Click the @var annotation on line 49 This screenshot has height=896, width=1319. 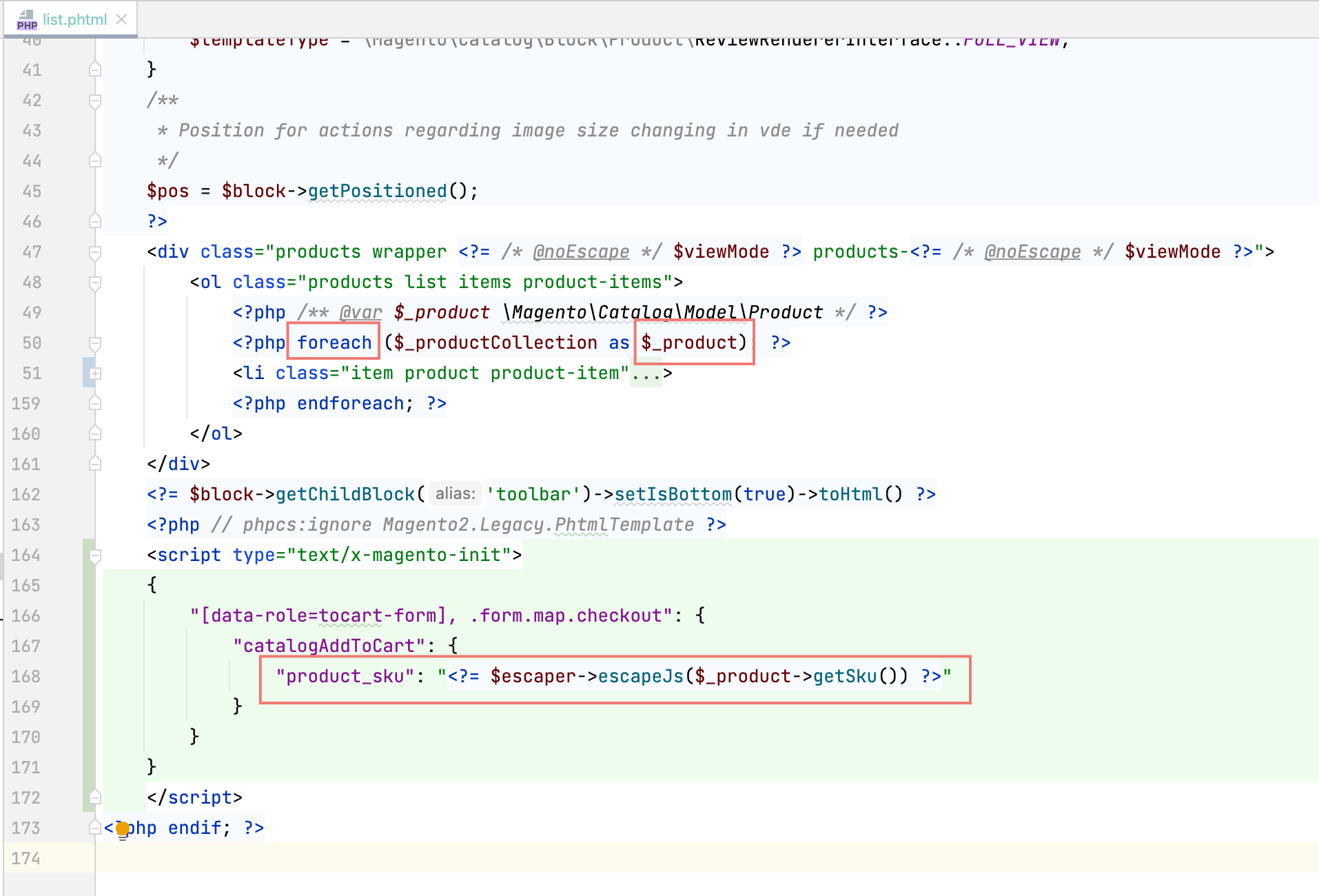pyautogui.click(x=360, y=312)
